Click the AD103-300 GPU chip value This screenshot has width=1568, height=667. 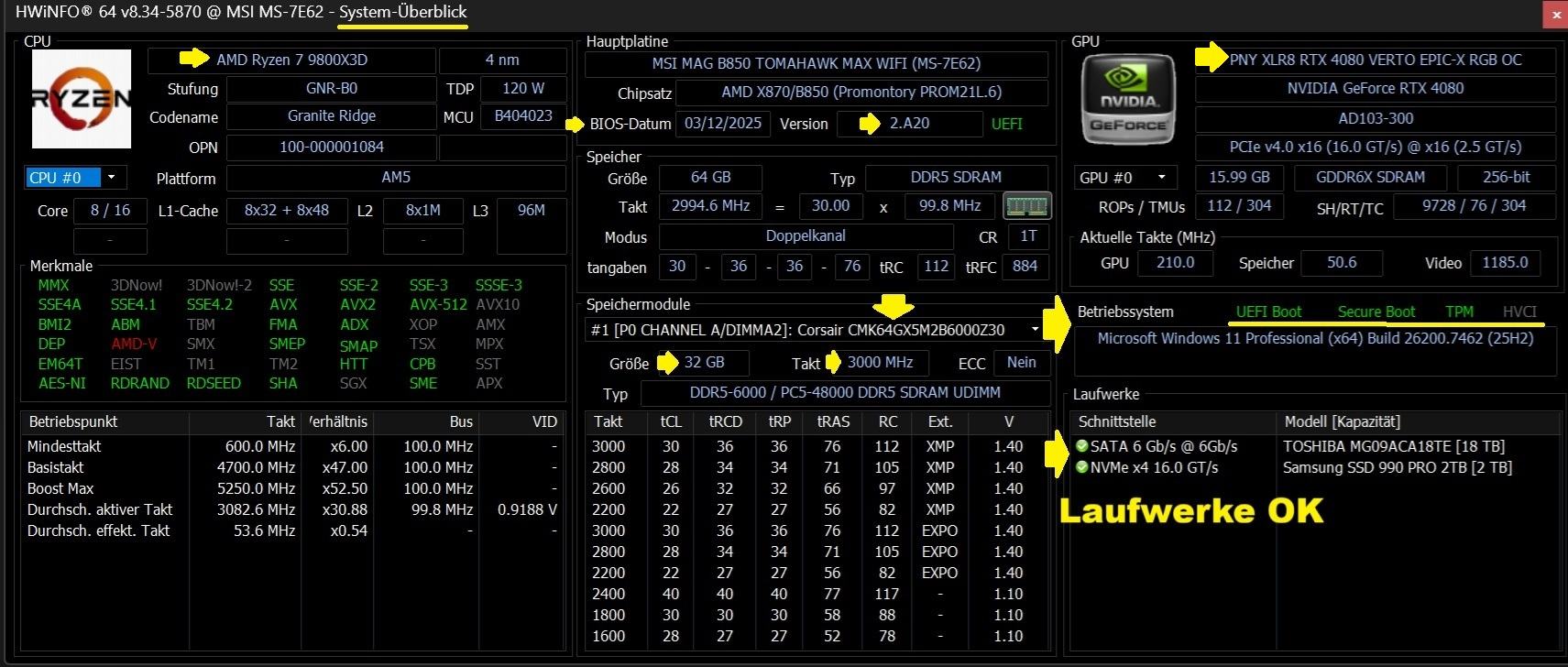[x=1376, y=119]
